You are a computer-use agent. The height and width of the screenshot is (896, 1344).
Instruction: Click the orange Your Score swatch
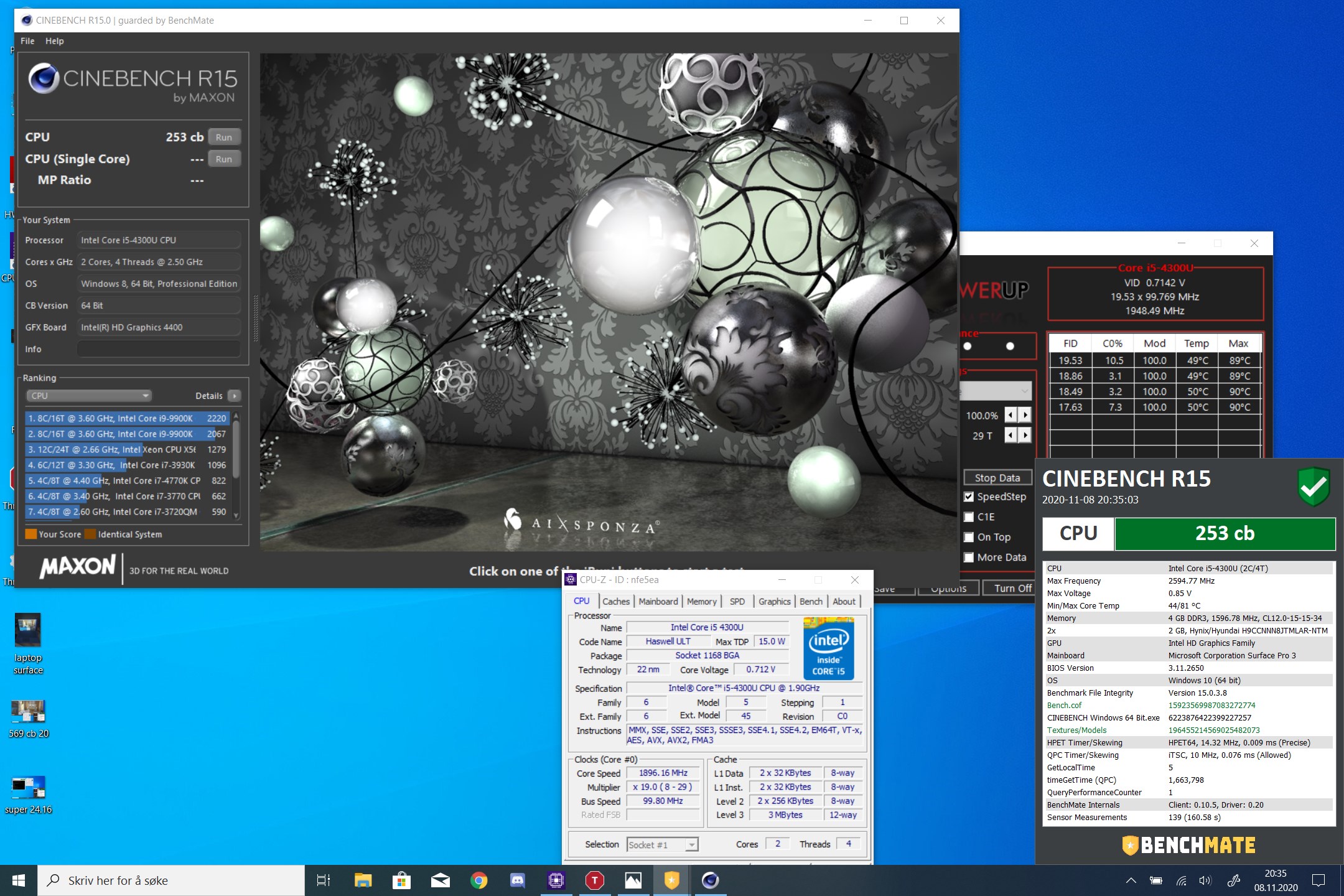pyautogui.click(x=30, y=534)
